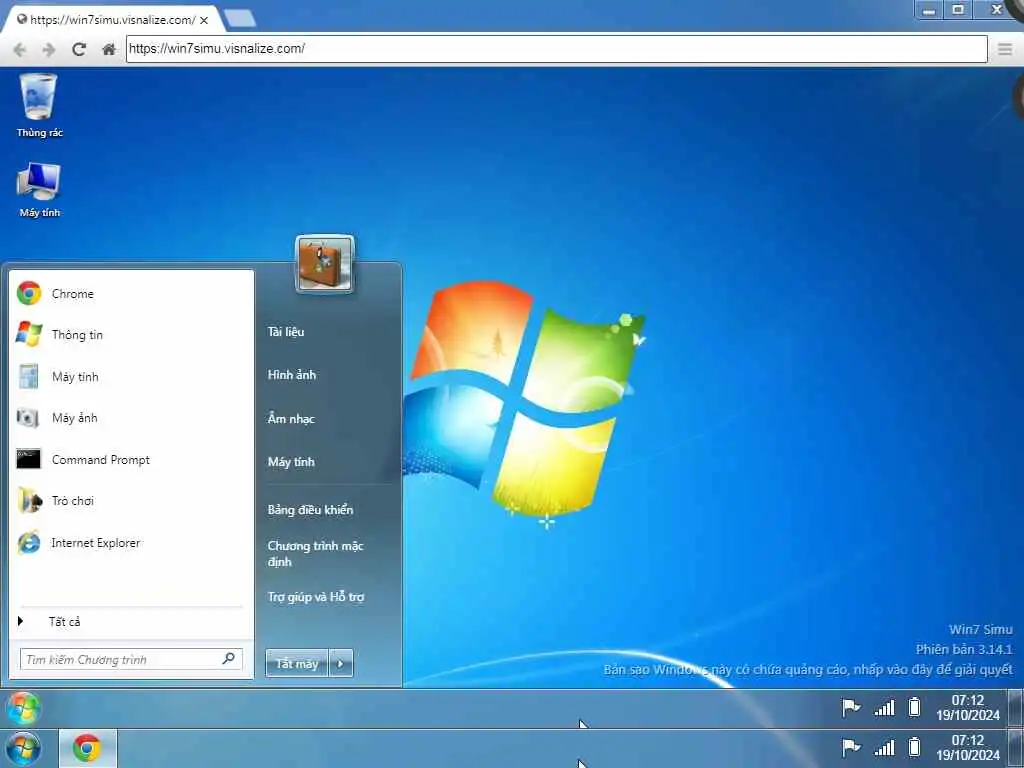Click Show desktop strip in upper taskbar
Screen dimensions: 1024x768
pos(1018,709)
